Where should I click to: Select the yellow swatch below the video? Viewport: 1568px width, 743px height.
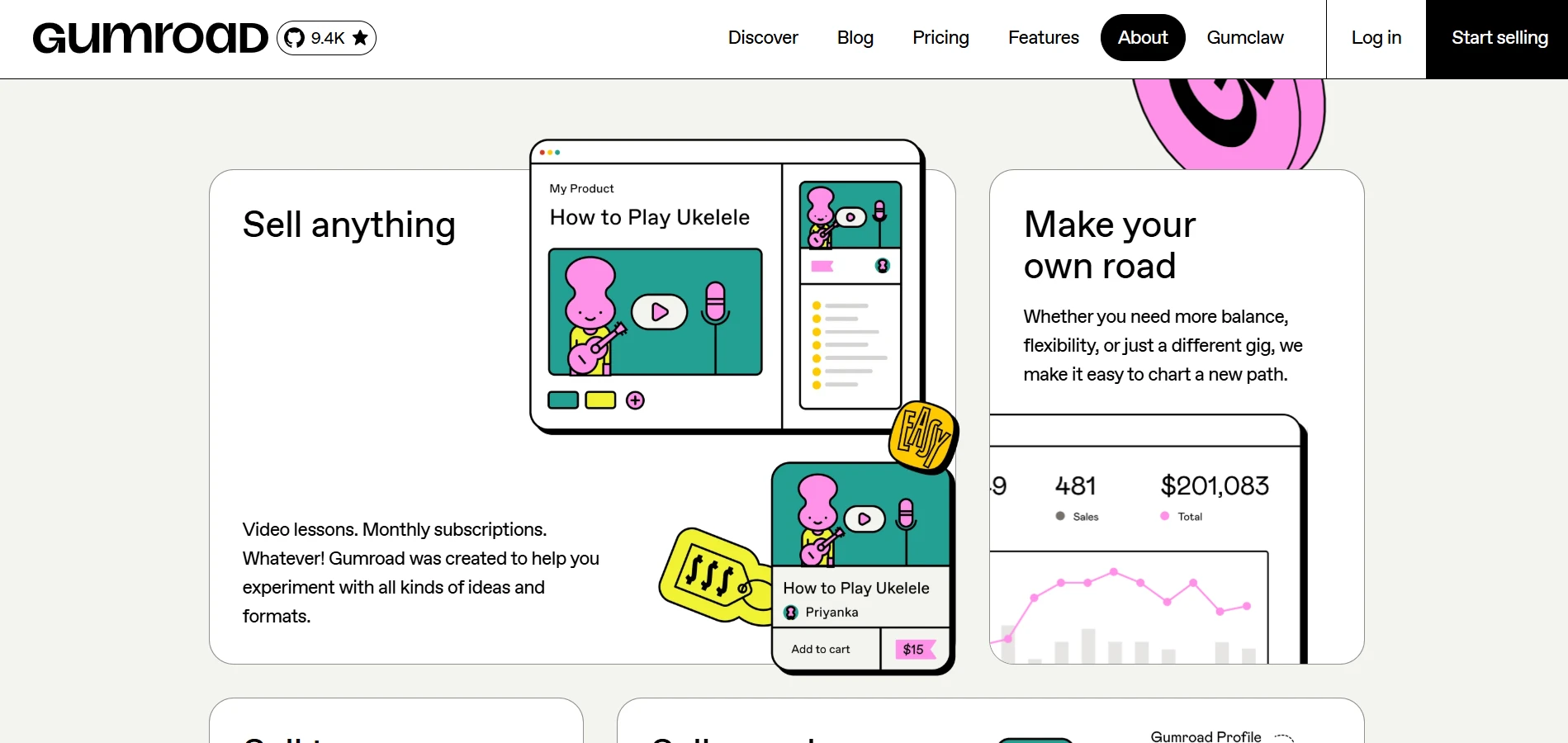click(600, 400)
